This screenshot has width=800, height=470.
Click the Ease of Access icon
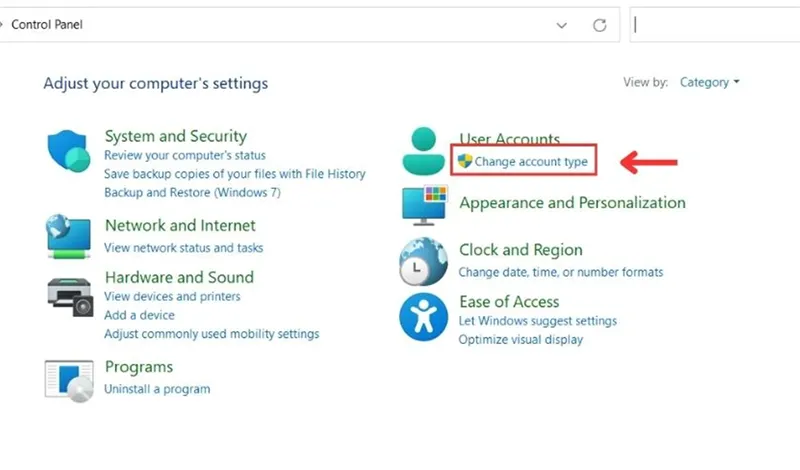tap(423, 317)
